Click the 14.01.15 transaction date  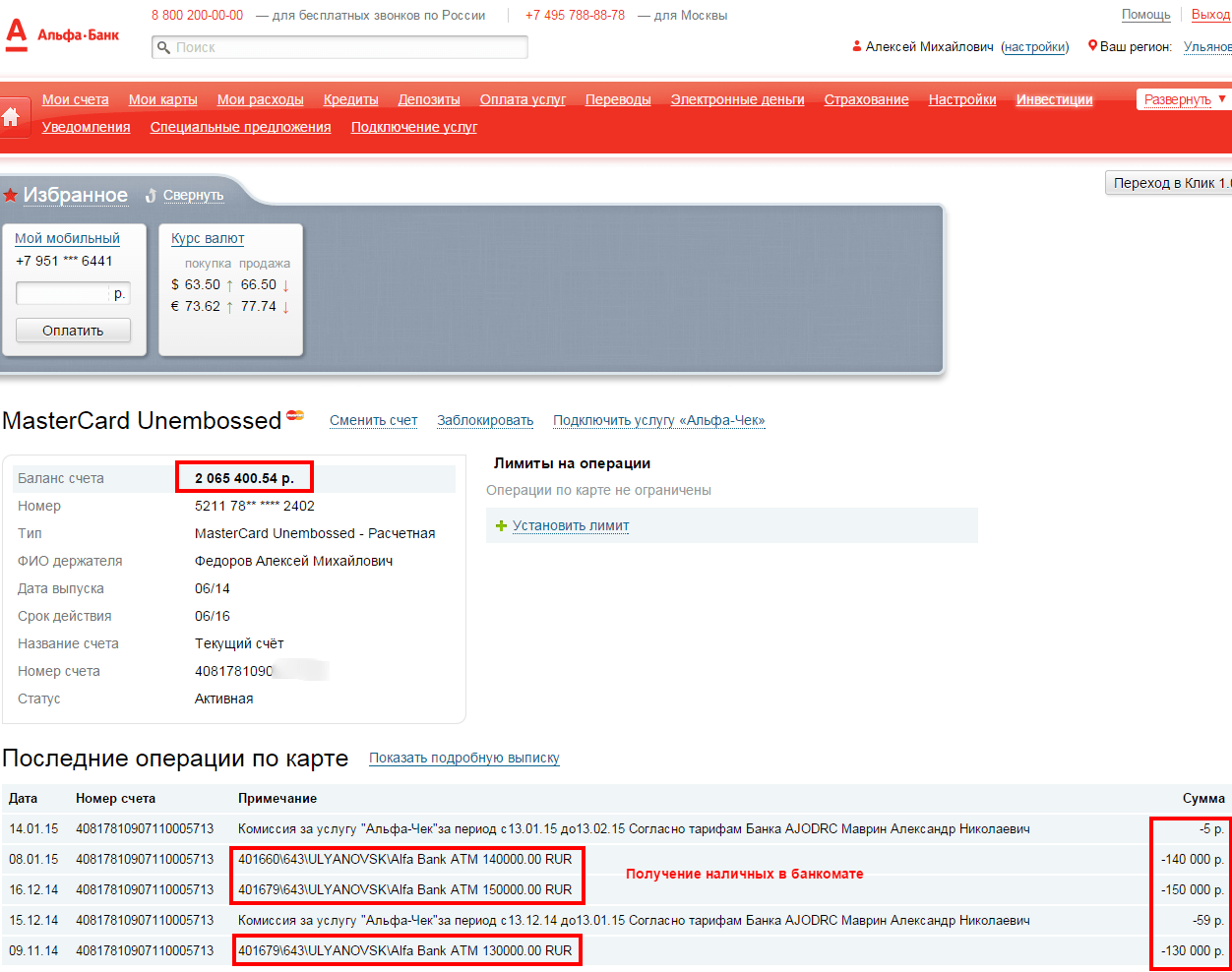(33, 829)
